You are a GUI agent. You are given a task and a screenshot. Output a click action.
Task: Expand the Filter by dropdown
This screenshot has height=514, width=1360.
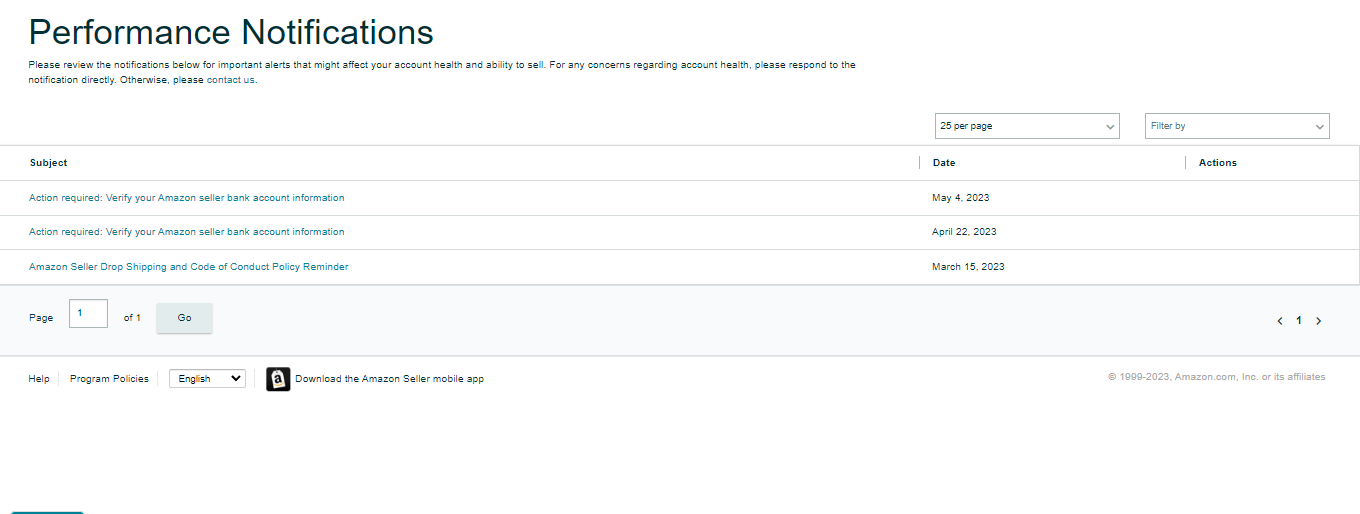(x=1237, y=126)
